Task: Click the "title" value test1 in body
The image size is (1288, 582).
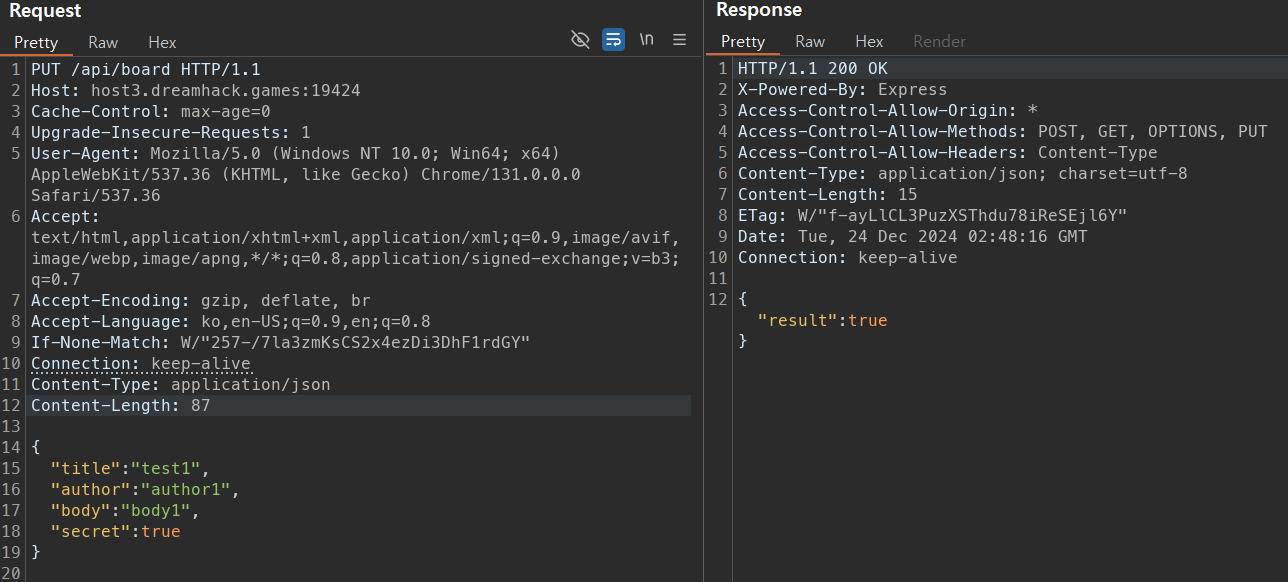Action: 165,468
